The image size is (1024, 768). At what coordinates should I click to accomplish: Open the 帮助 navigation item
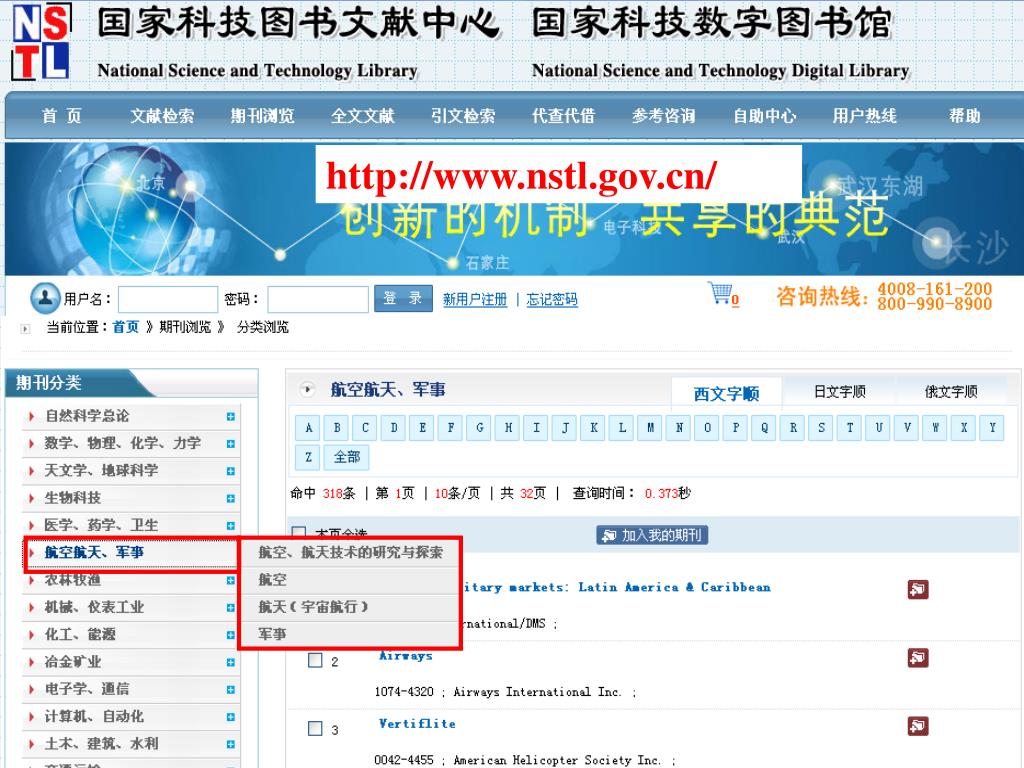click(965, 116)
